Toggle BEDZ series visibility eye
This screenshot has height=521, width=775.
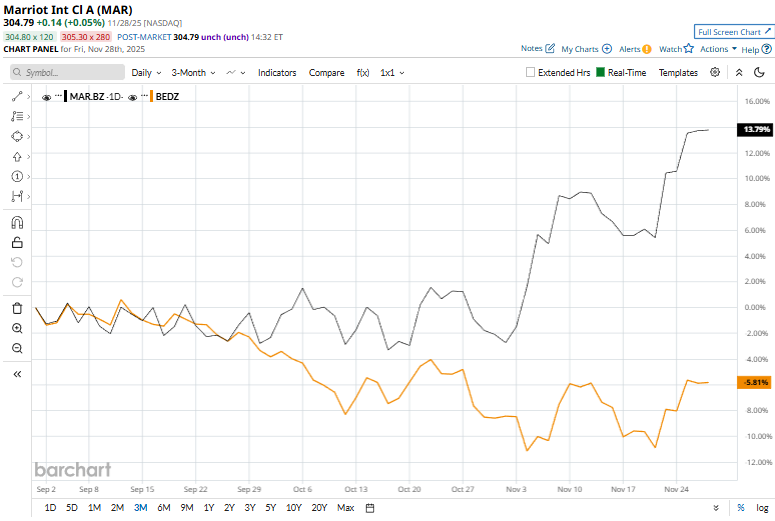point(132,97)
